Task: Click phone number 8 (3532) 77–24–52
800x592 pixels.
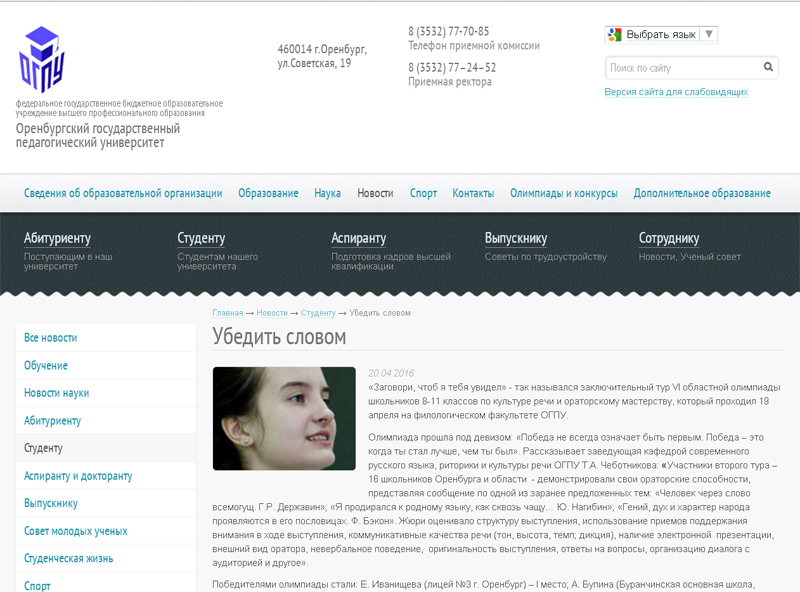Action: pyautogui.click(x=452, y=67)
